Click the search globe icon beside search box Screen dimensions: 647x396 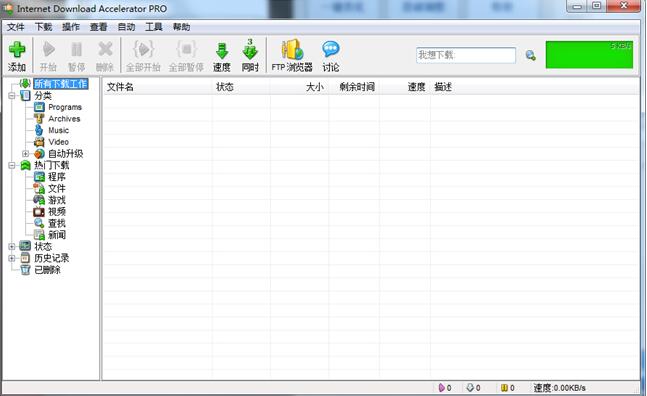531,55
